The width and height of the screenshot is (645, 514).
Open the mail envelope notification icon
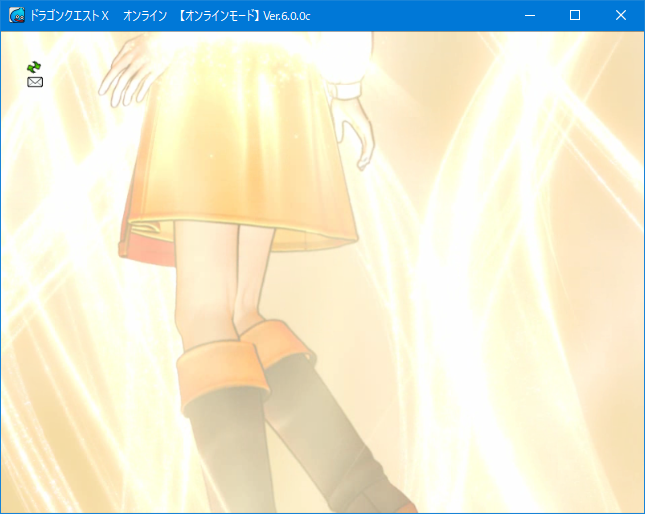pyautogui.click(x=35, y=82)
